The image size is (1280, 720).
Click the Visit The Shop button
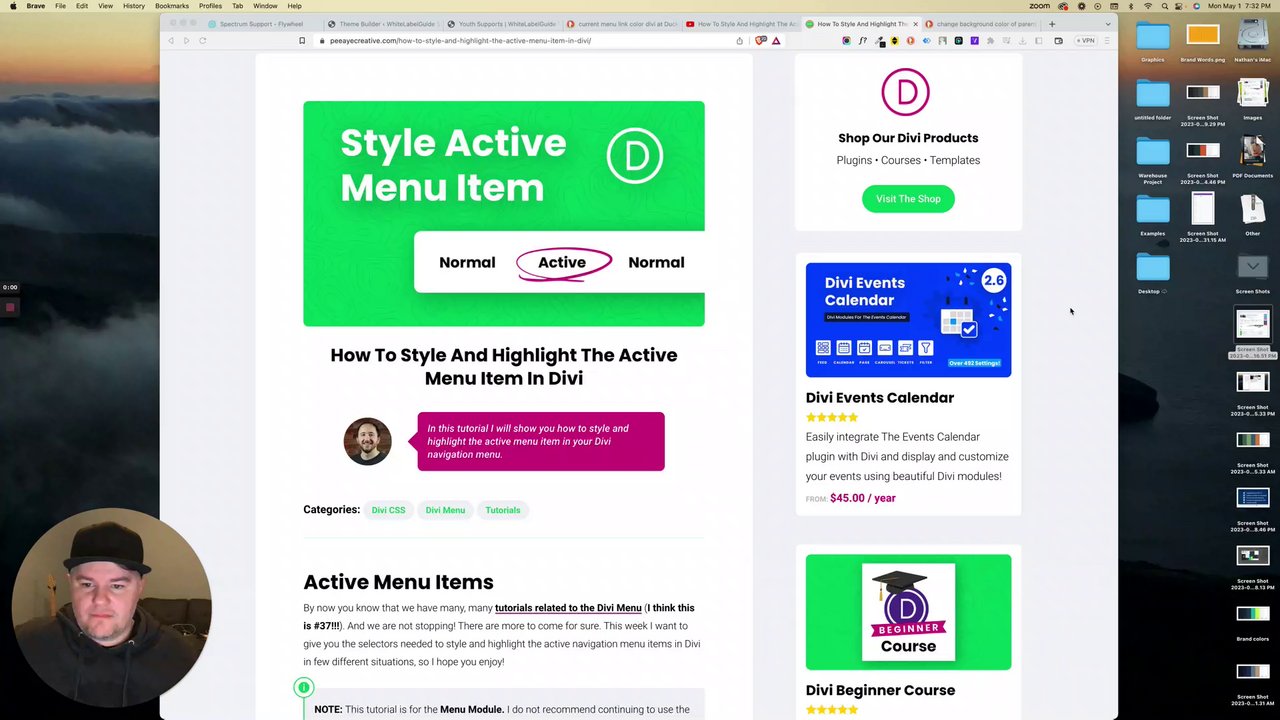coord(908,199)
